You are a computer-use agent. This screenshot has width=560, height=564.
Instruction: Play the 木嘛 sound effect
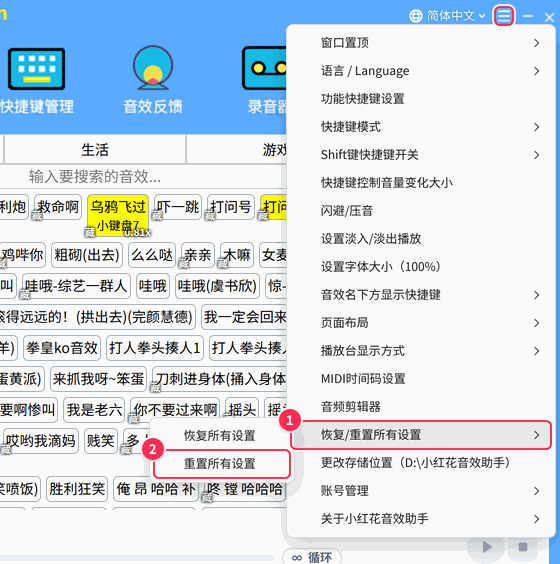pyautogui.click(x=237, y=255)
